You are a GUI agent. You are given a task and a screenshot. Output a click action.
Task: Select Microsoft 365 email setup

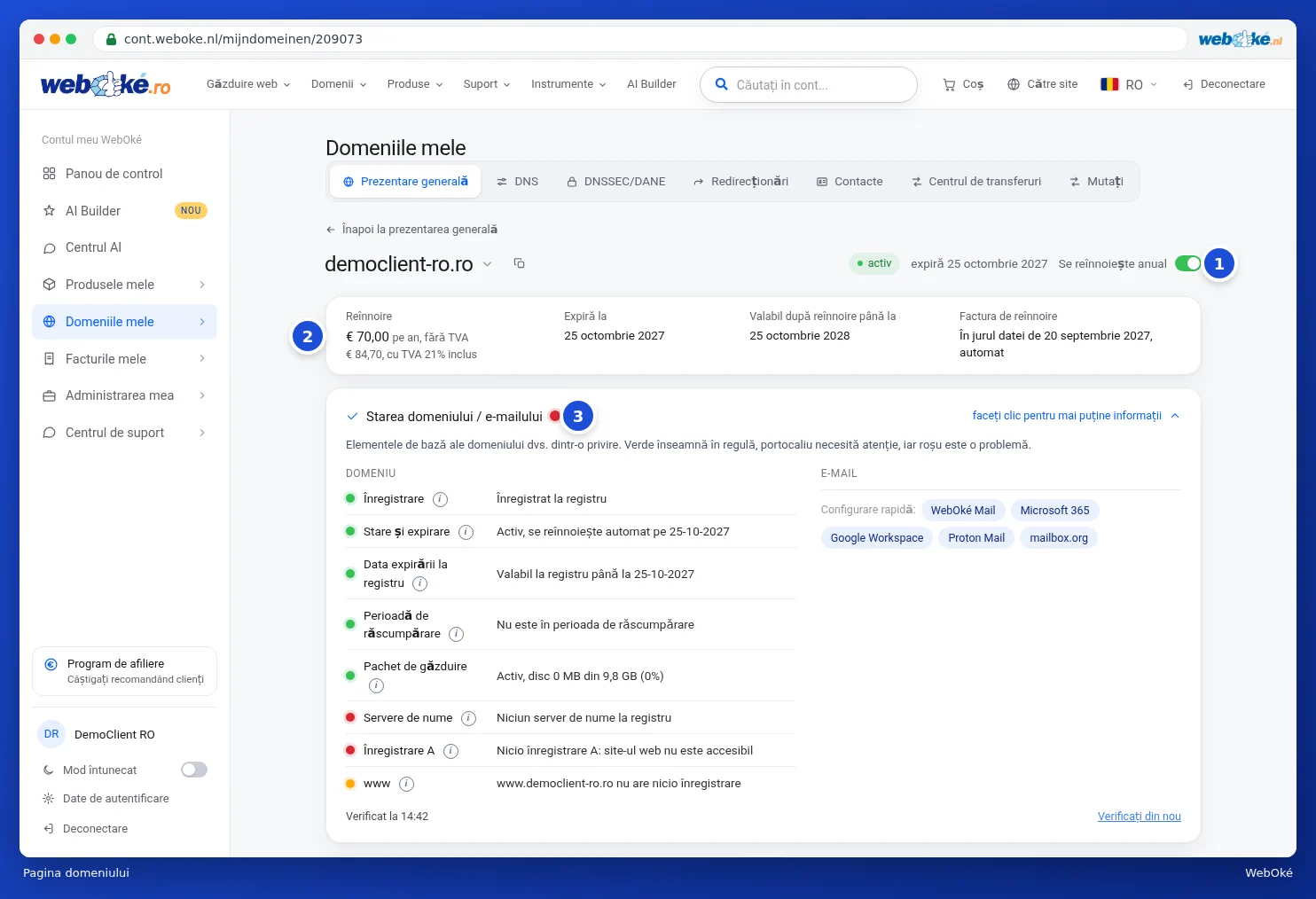[1055, 511]
